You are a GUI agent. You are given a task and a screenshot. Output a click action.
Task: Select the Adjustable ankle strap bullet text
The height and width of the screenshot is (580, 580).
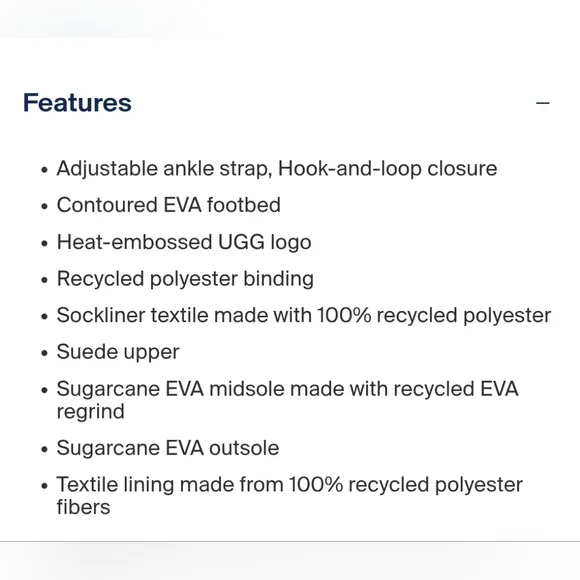coord(277,169)
